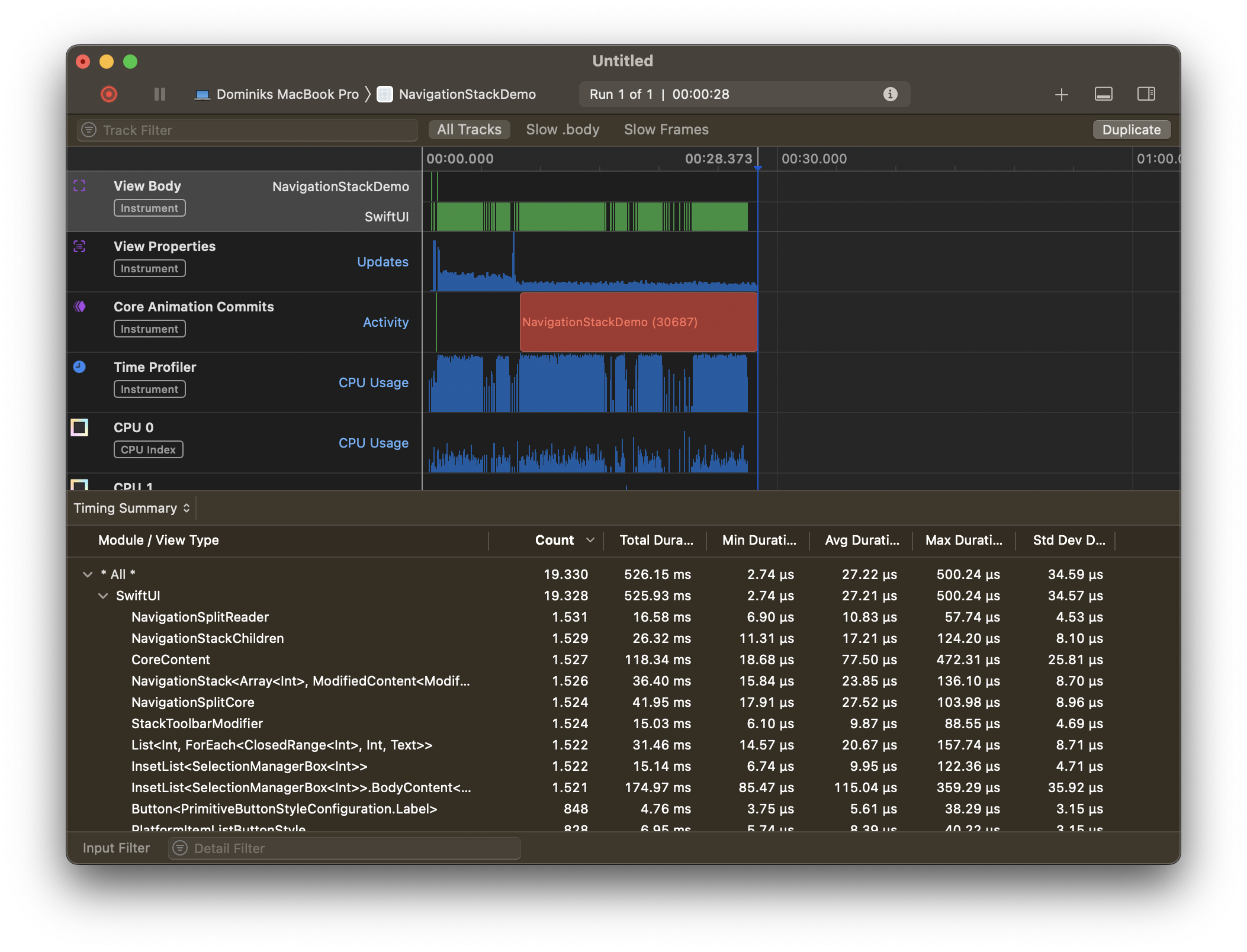Click the add instrument plus icon
The image size is (1247, 952).
point(1061,94)
